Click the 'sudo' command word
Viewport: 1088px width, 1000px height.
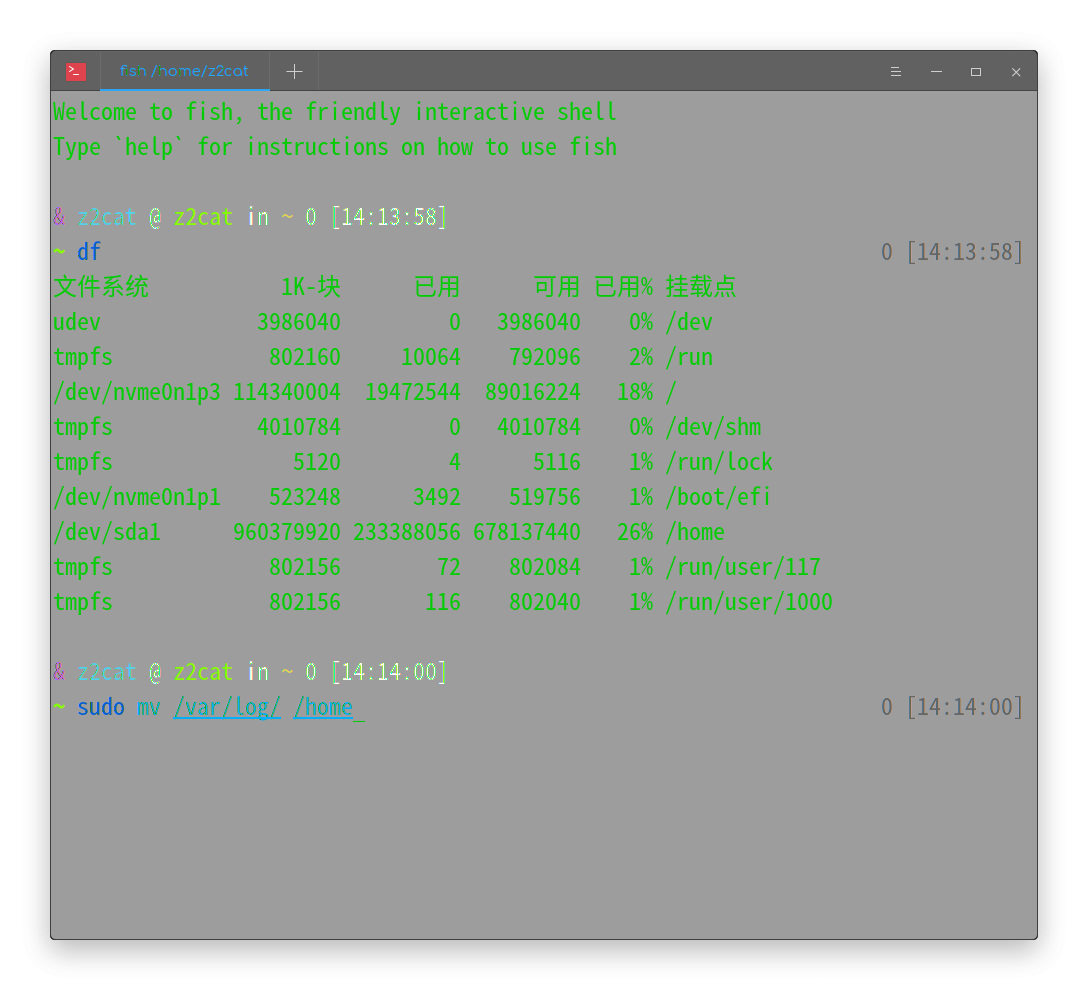pos(101,707)
